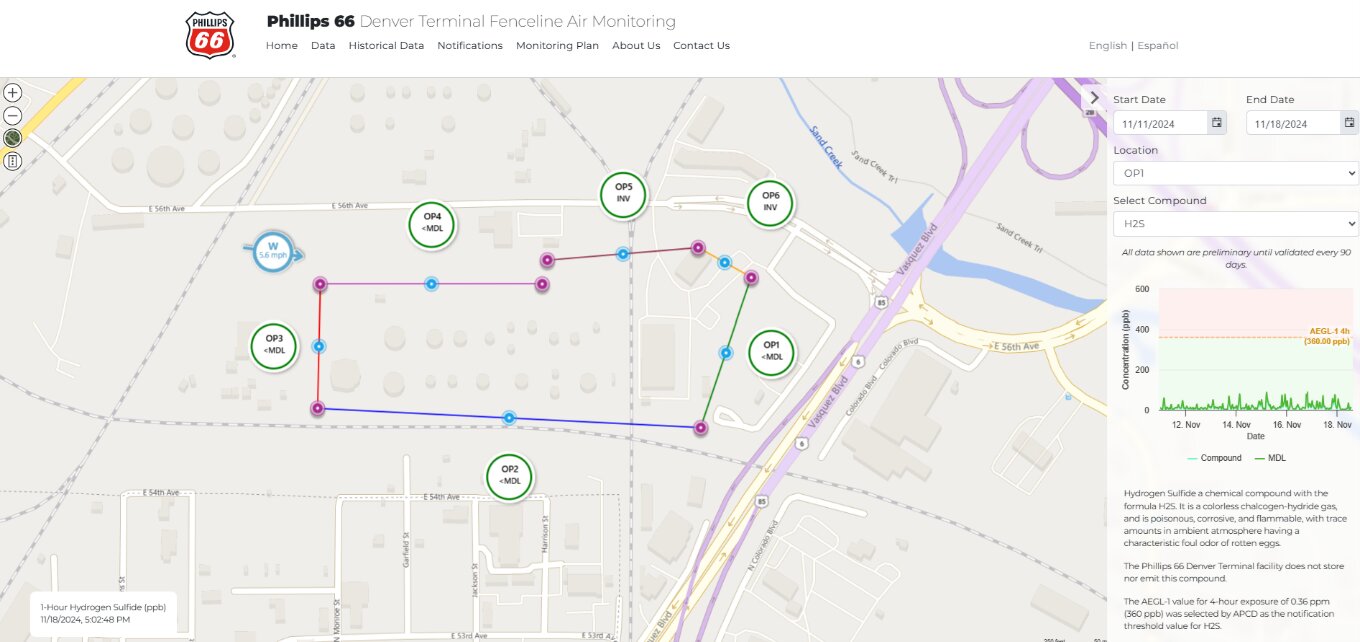The height and width of the screenshot is (642, 1360).
Task: Toggle the traffic layer button
Action: click(x=13, y=160)
